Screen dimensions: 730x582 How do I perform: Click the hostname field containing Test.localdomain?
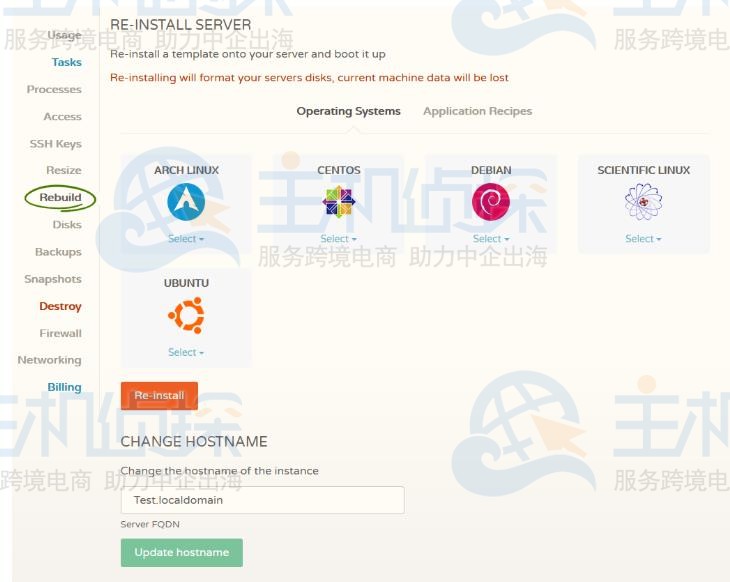[263, 500]
